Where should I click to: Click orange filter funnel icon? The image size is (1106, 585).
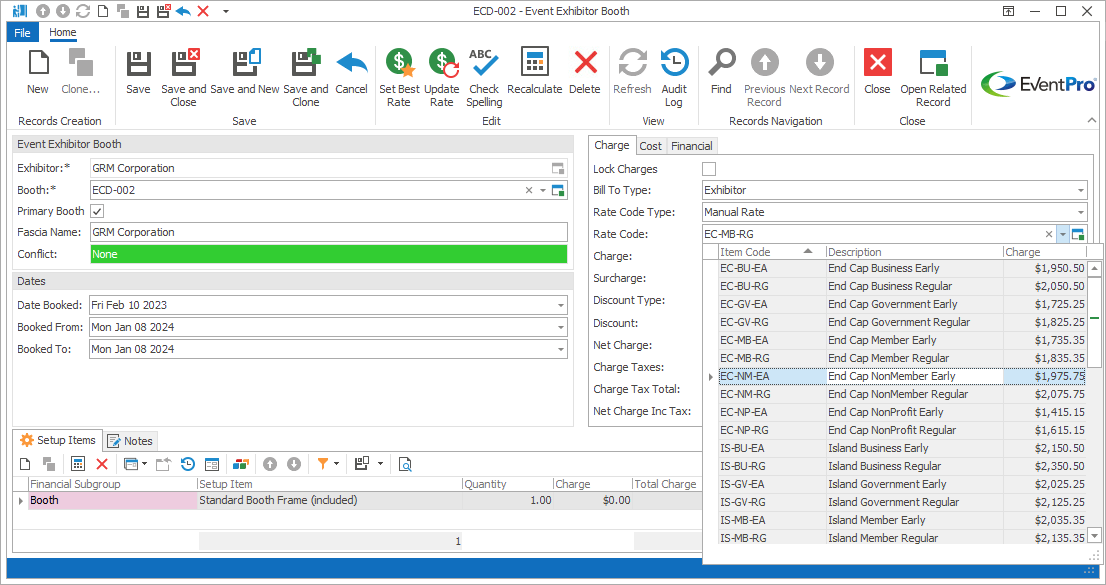(x=322, y=464)
